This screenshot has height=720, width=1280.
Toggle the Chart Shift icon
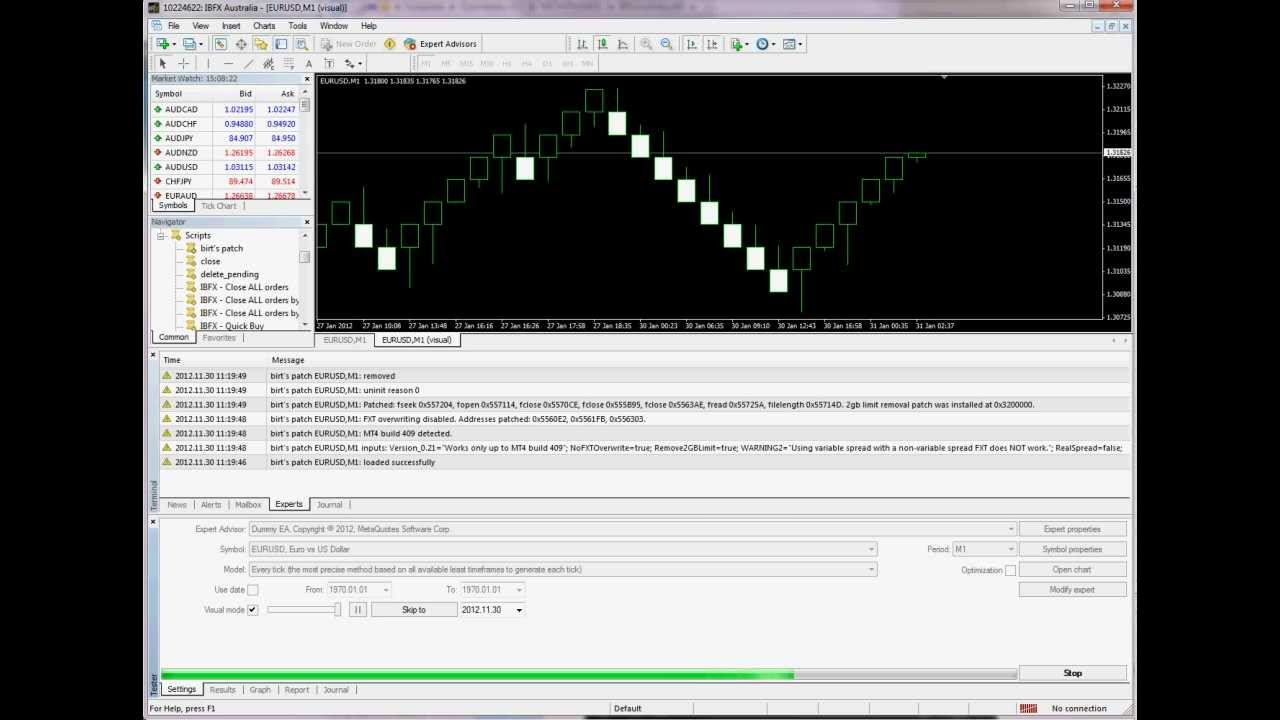712,44
